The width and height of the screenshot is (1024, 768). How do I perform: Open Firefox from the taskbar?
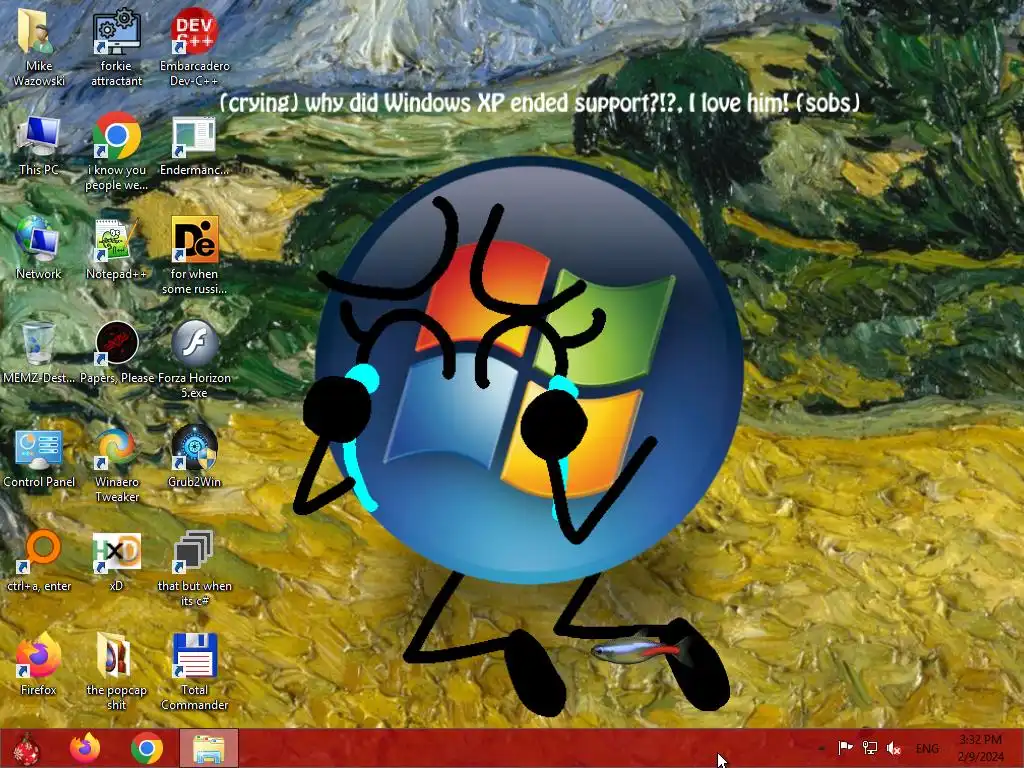click(85, 748)
